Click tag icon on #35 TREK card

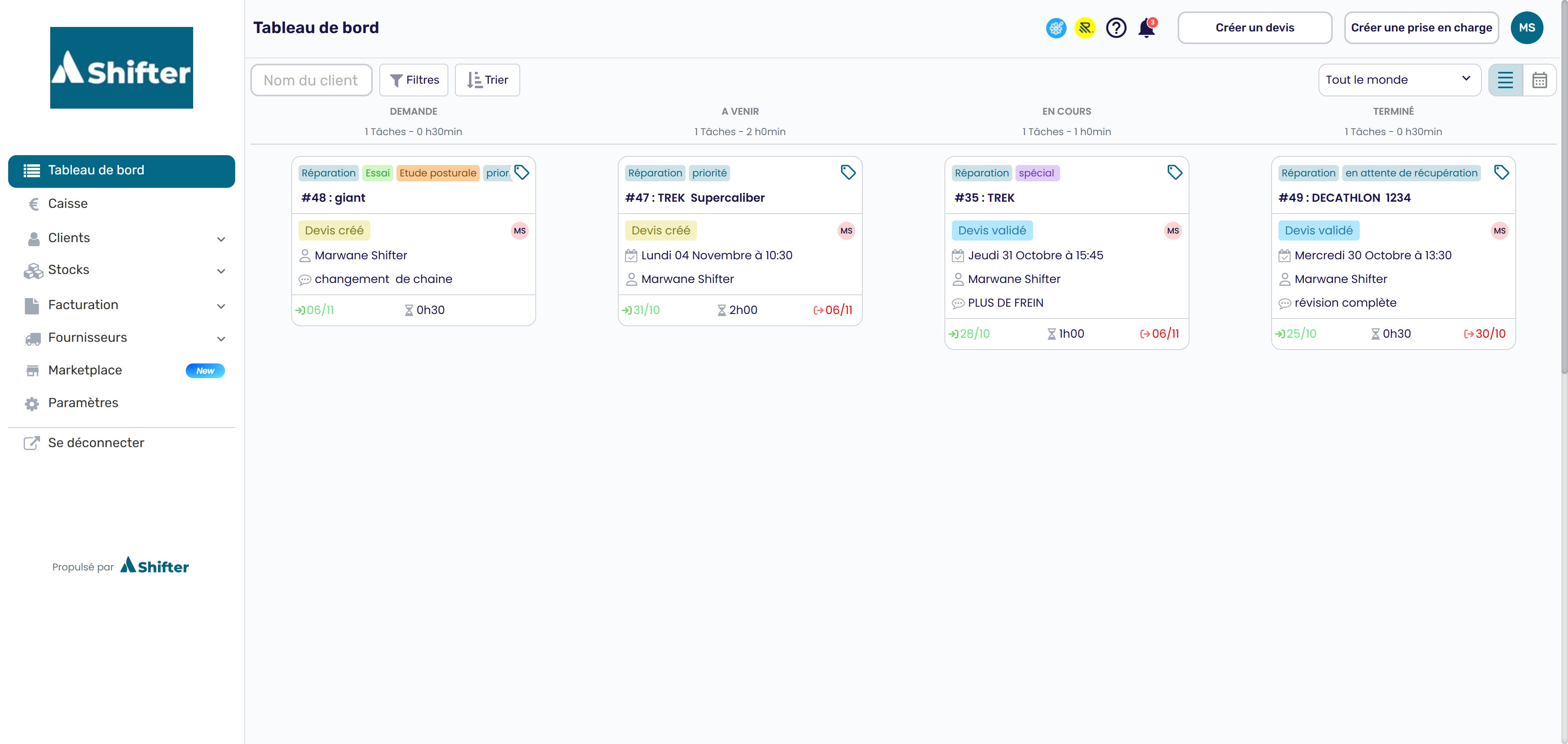[1175, 172]
